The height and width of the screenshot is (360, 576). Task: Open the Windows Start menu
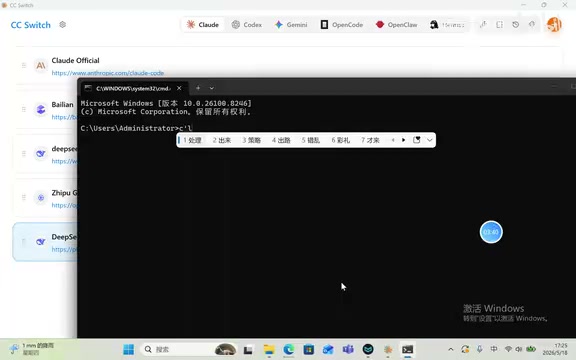coord(129,349)
